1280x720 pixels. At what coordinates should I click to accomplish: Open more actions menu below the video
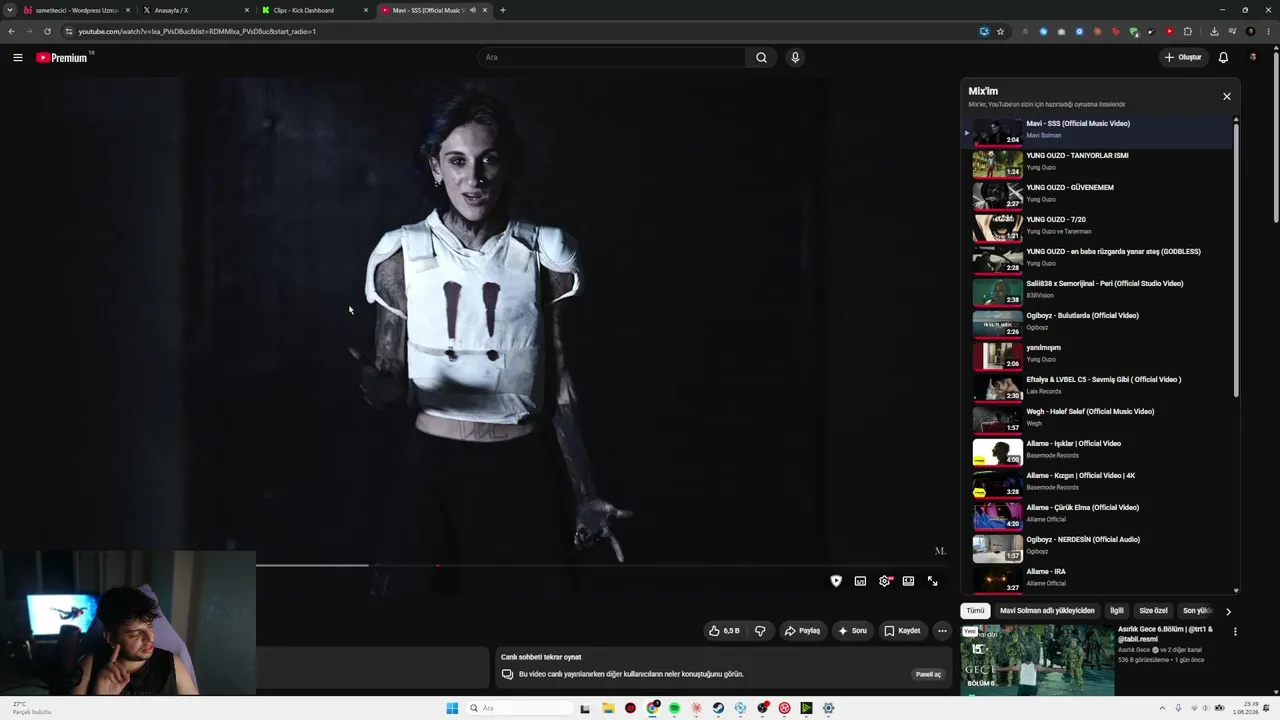pyautogui.click(x=942, y=631)
